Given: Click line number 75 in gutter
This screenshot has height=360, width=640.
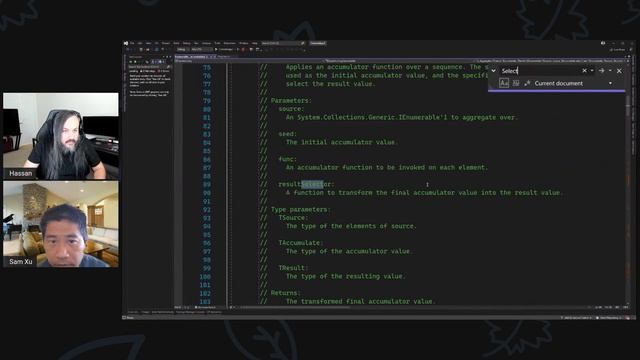Looking at the screenshot, I should pos(207,67).
